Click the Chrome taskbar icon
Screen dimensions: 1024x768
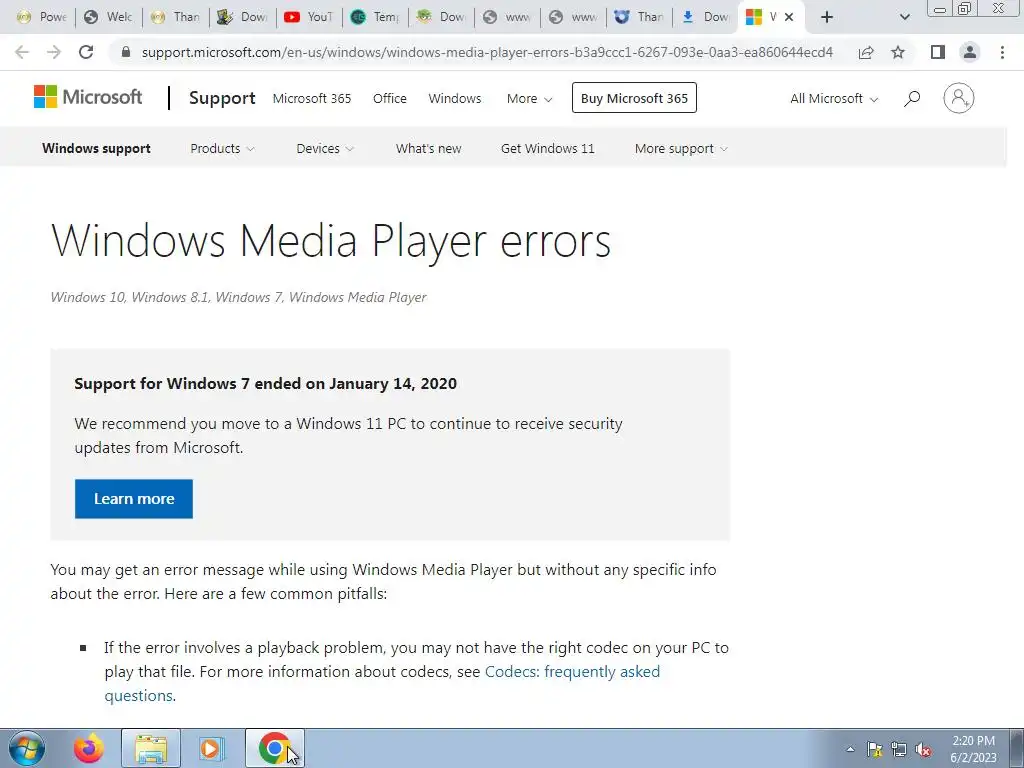tap(274, 748)
